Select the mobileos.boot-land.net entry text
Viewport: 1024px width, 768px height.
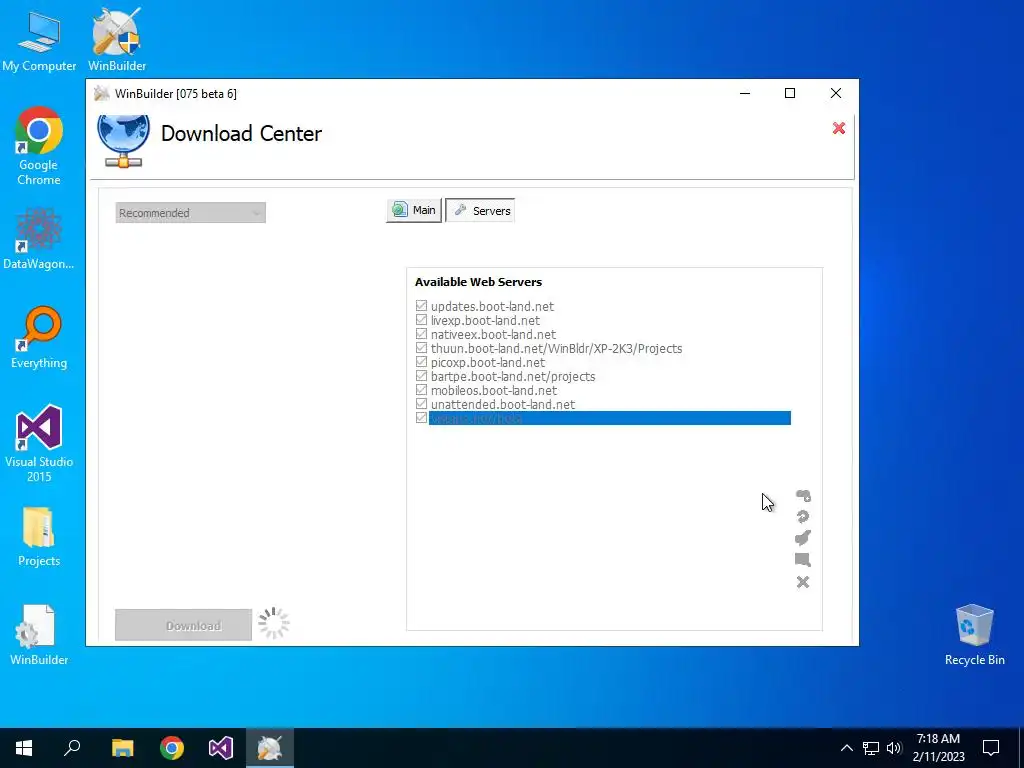[494, 391]
